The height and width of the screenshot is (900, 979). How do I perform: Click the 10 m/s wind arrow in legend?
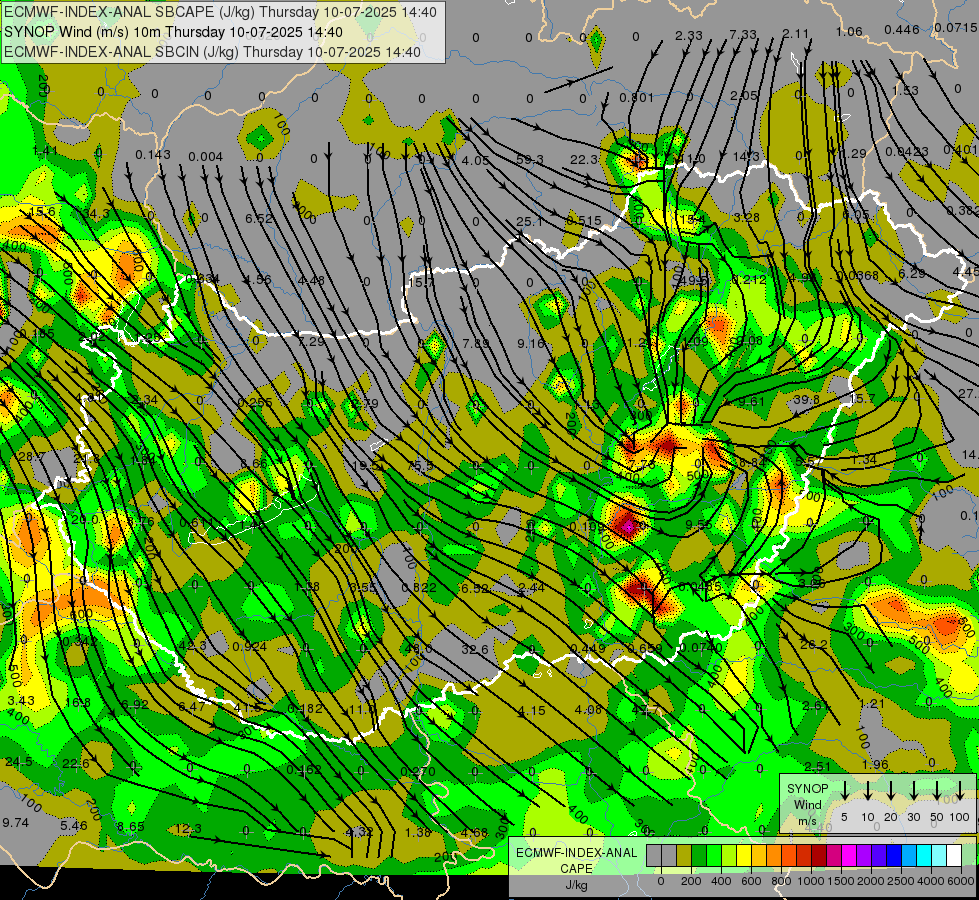(868, 790)
